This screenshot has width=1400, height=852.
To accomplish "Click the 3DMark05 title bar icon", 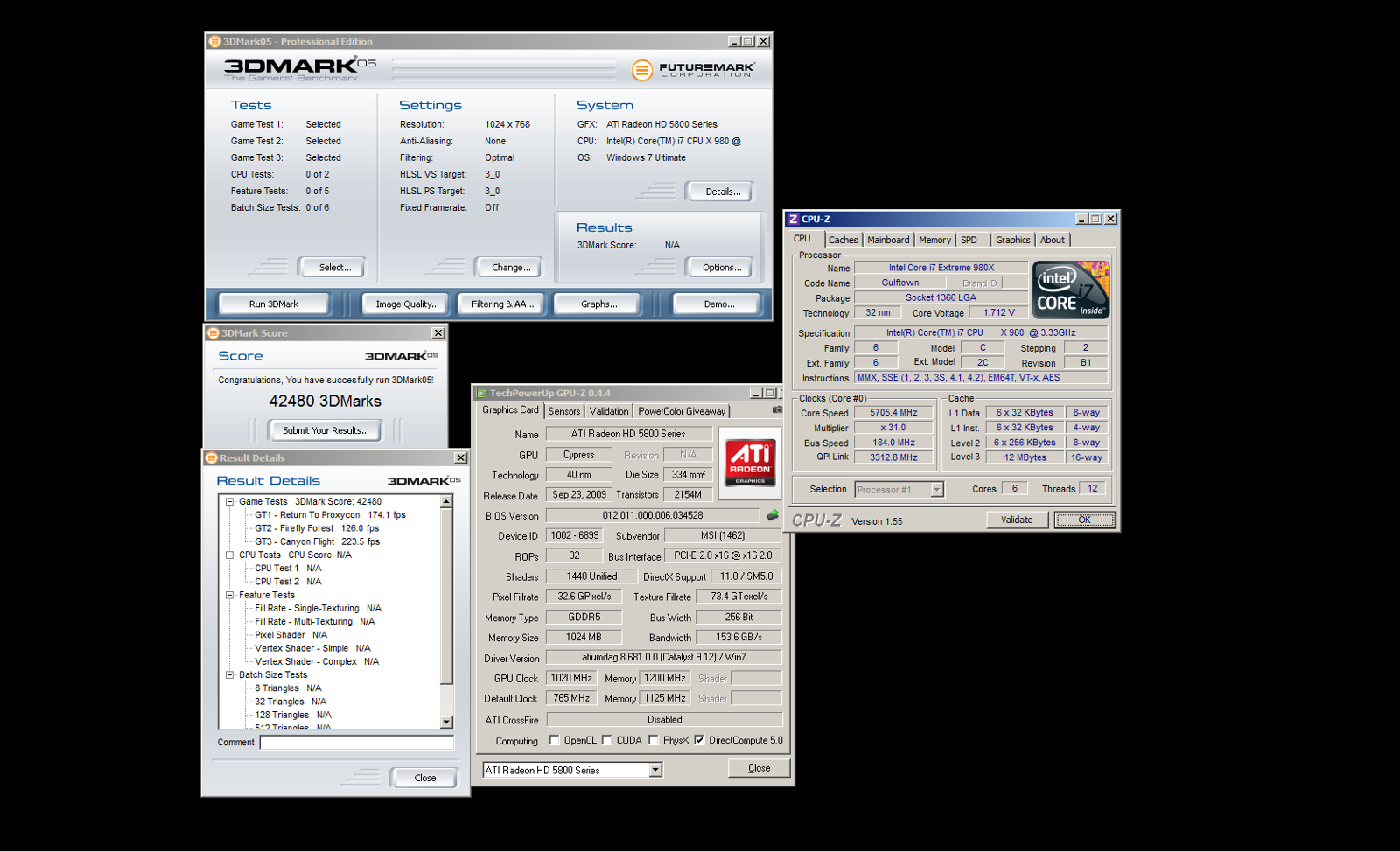I will tap(214, 41).
